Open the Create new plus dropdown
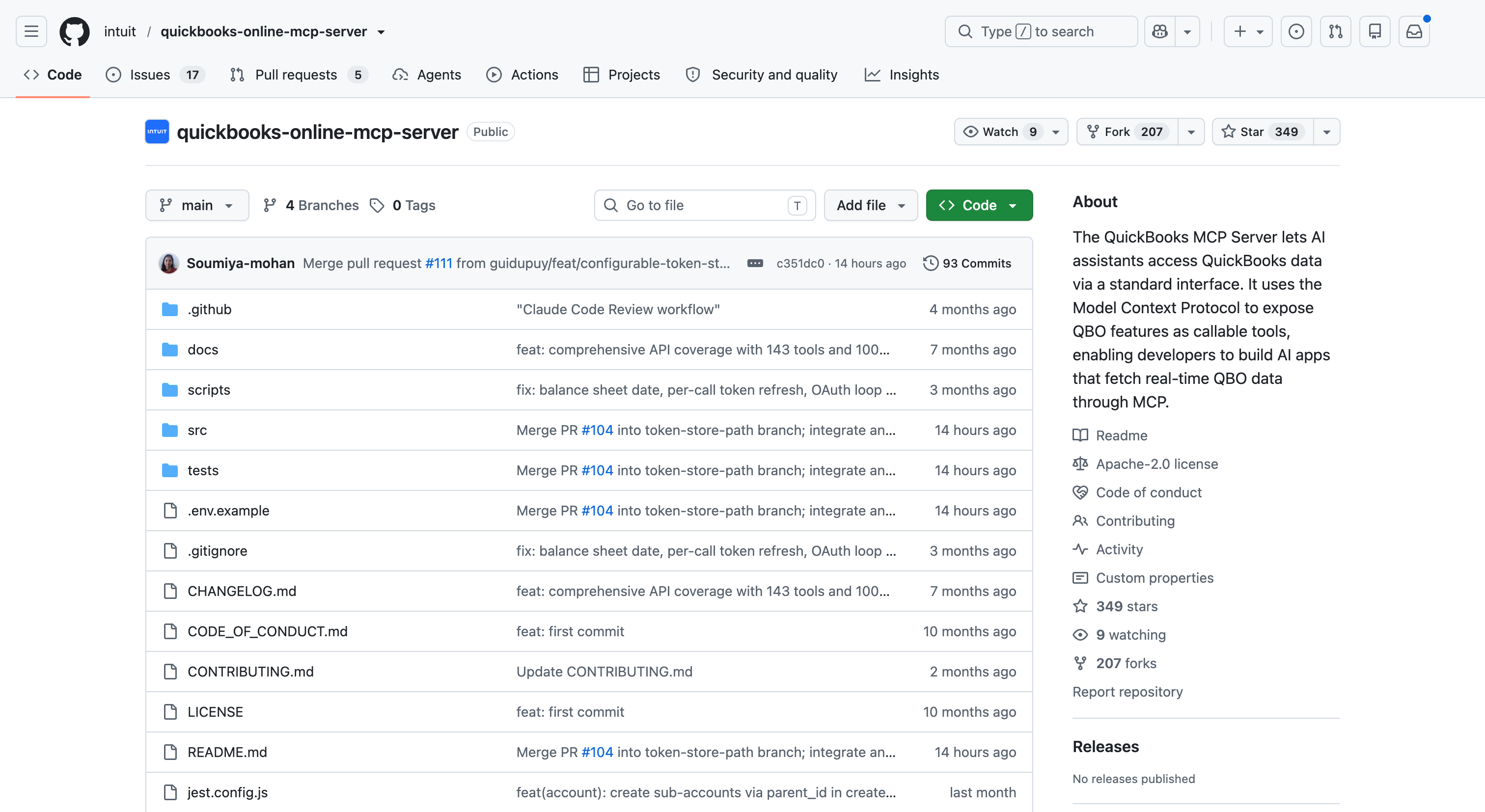 (x=1248, y=31)
